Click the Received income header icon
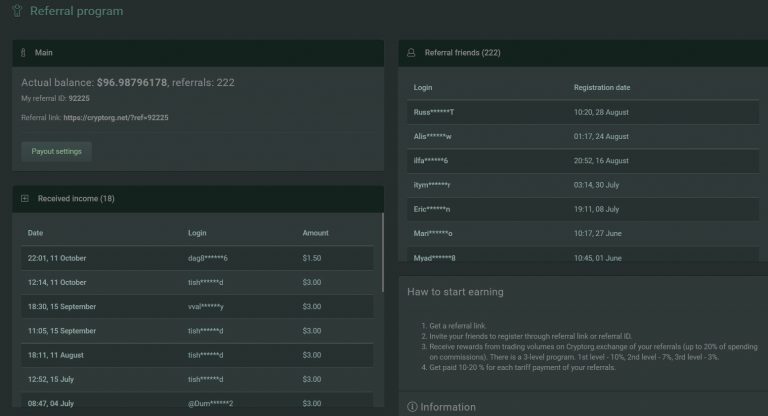Viewport: 768px width, 416px height. click(25, 198)
